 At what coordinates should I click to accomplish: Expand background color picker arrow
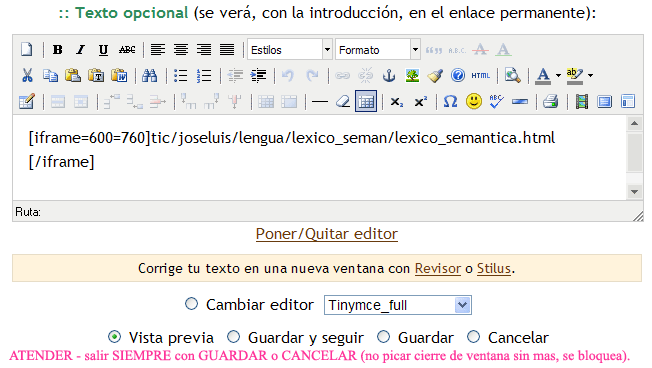pyautogui.click(x=590, y=76)
